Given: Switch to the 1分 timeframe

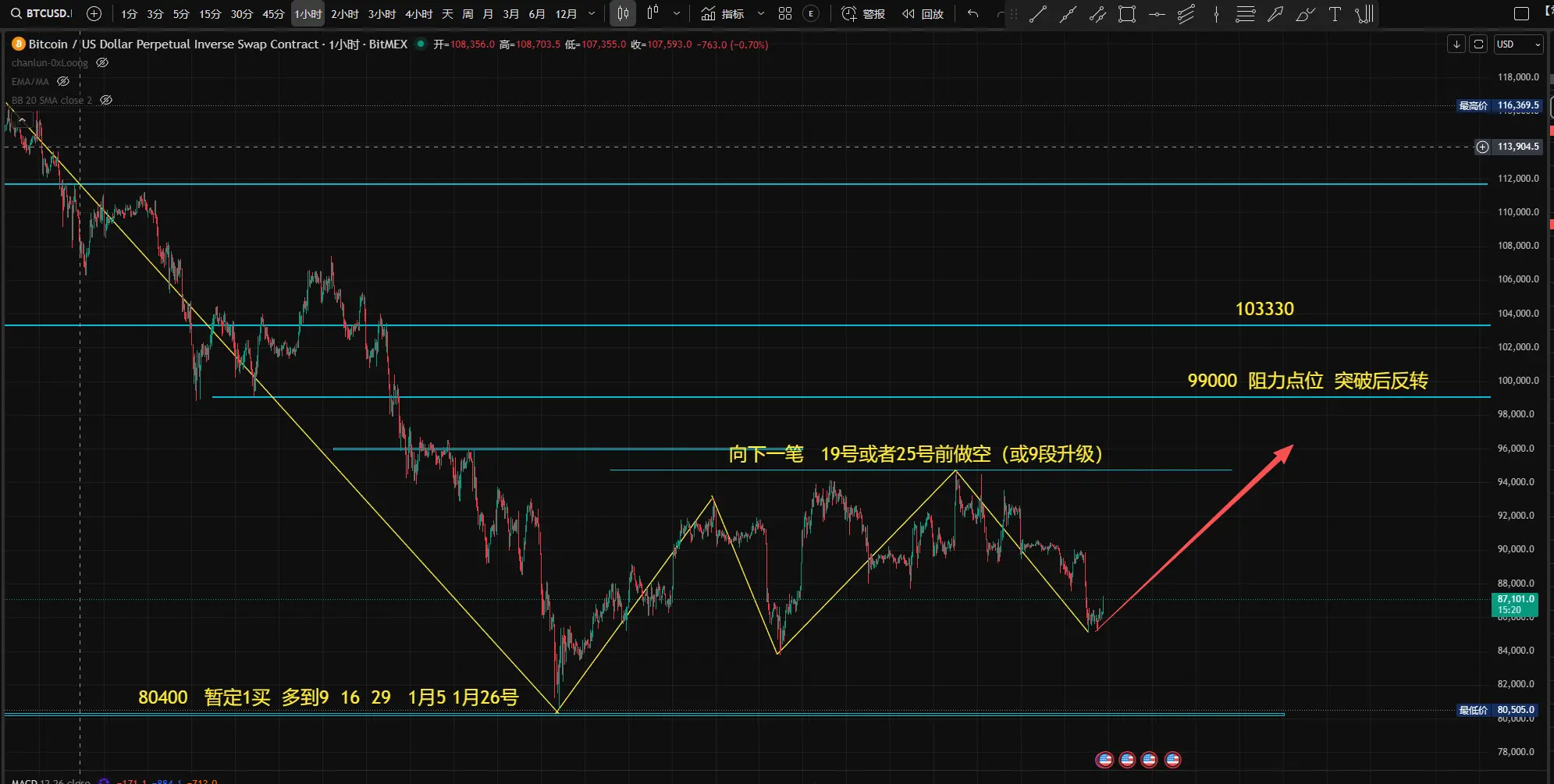Looking at the screenshot, I should (129, 14).
